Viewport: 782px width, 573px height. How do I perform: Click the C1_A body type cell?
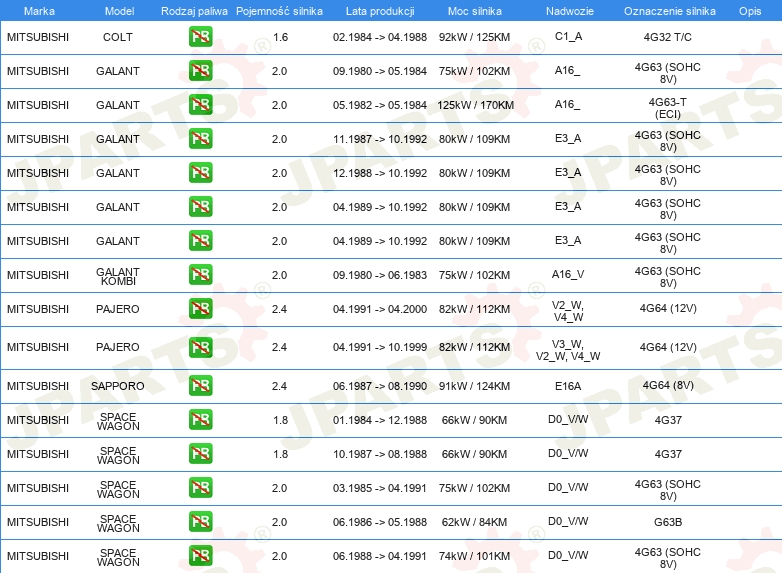[x=569, y=36]
